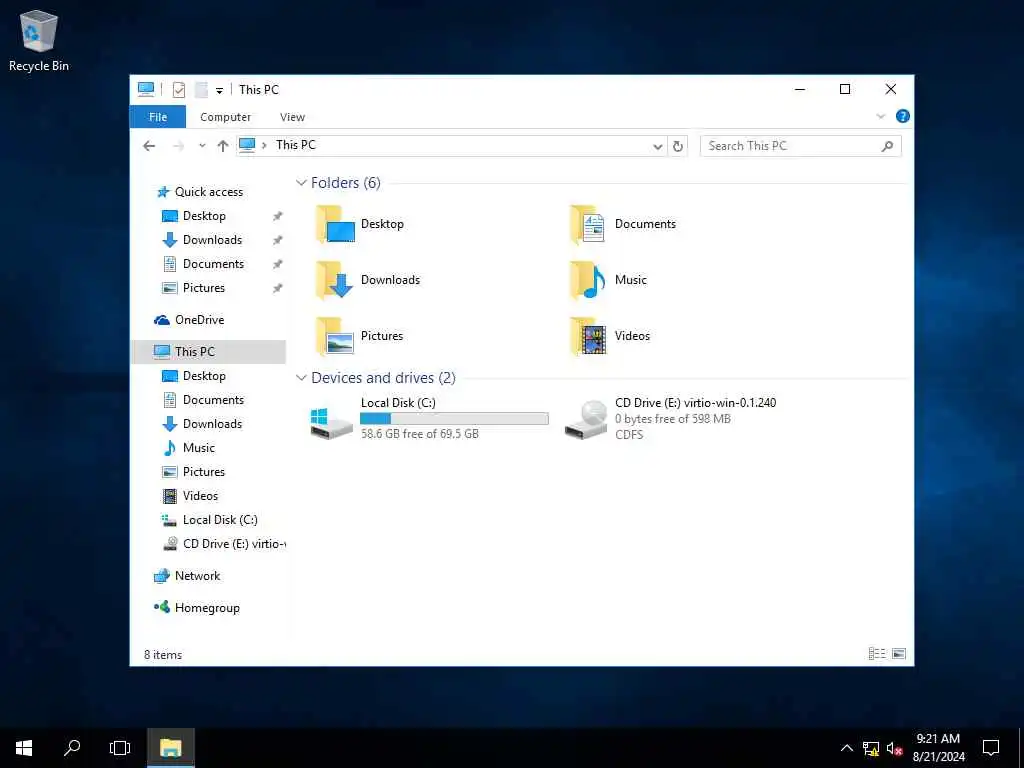1024x768 pixels.
Task: Open the Windows Start menu
Action: (x=24, y=748)
